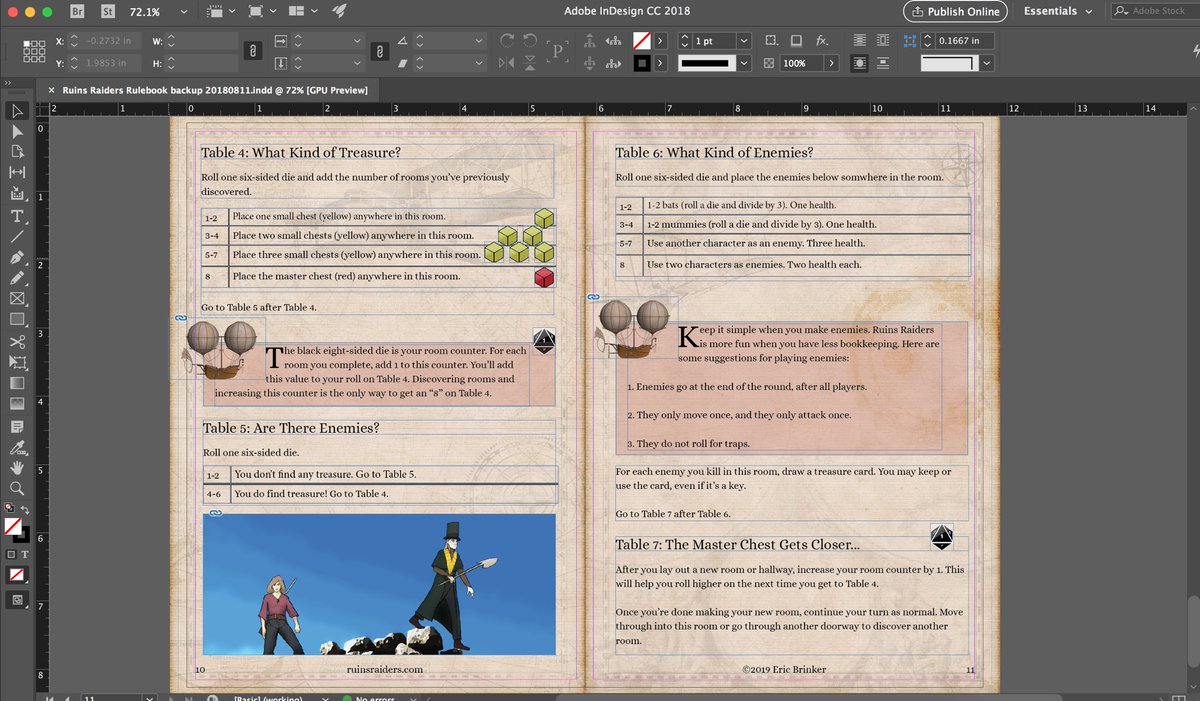Image resolution: width=1200 pixels, height=701 pixels.
Task: Toggle the drop shadow effect
Action: pyautogui.click(x=795, y=41)
